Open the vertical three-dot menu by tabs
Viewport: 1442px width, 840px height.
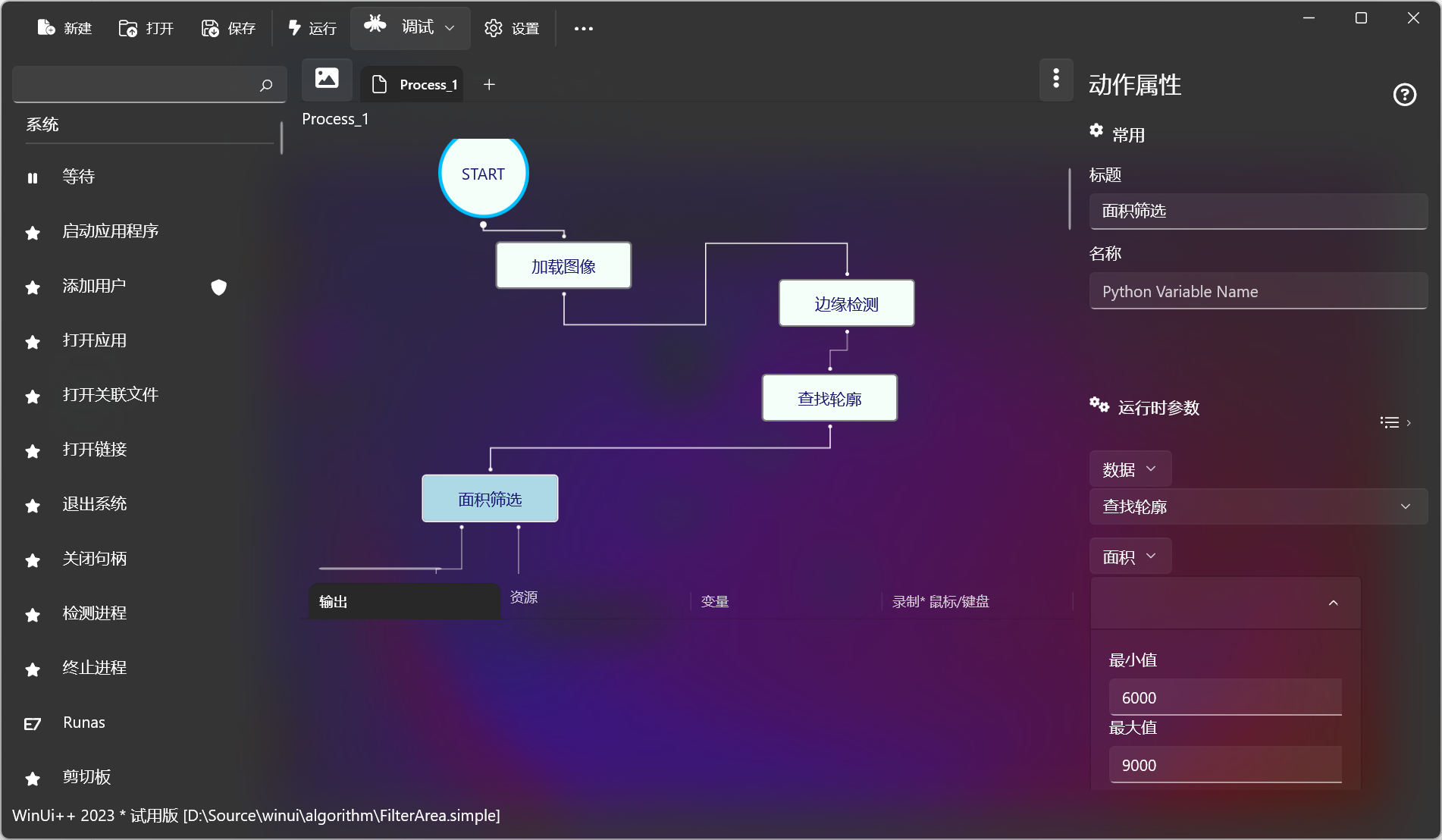(1056, 79)
